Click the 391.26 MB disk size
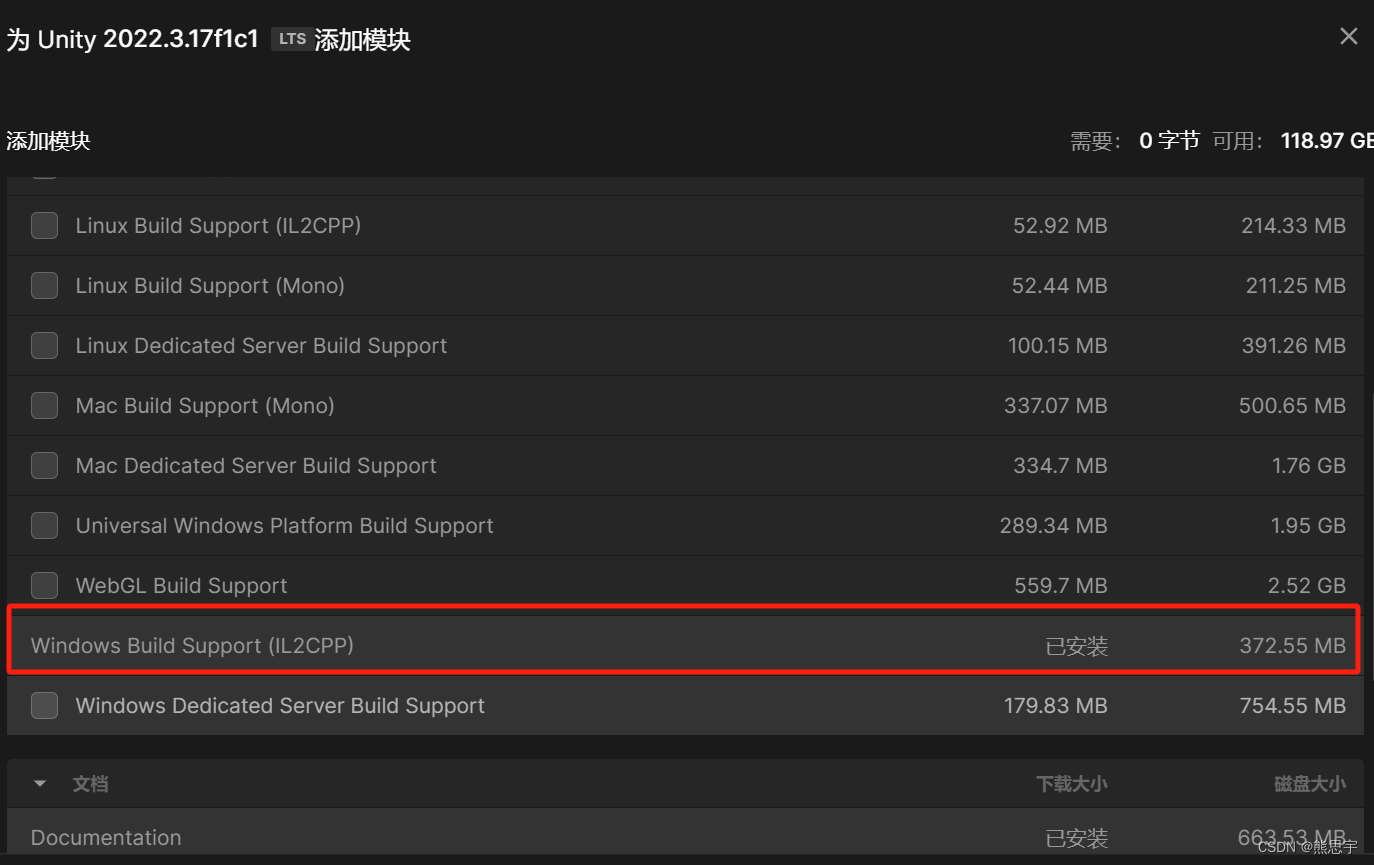The height and width of the screenshot is (865, 1374). (1294, 346)
